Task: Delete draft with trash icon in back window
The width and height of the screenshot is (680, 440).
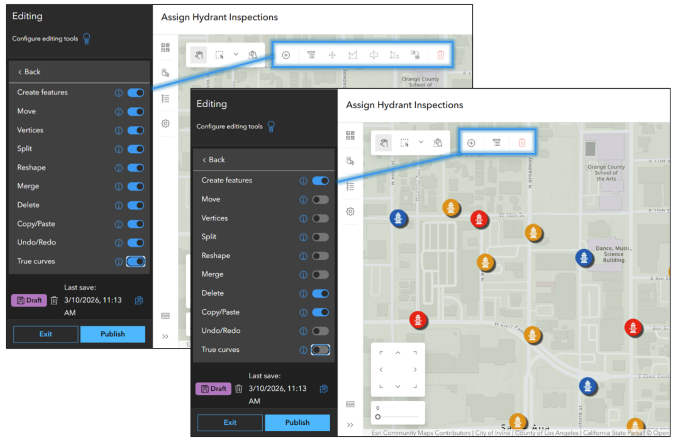Action: click(x=54, y=300)
